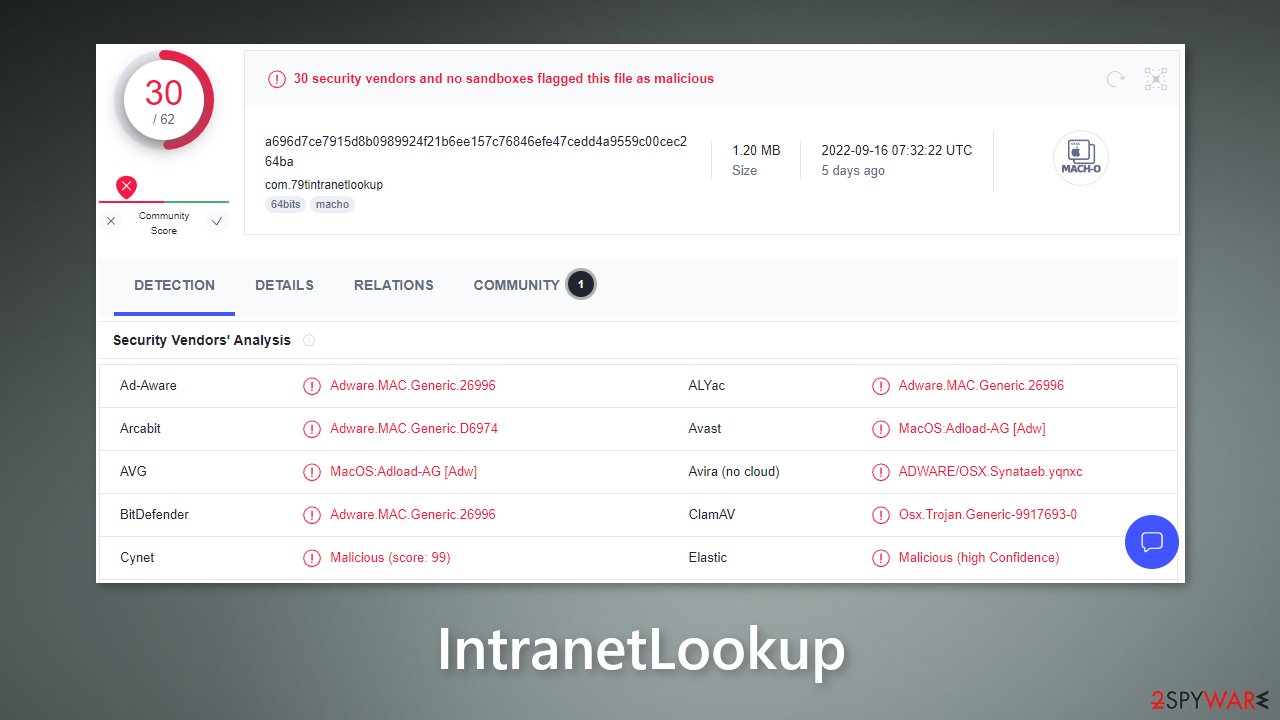Click the info icon beside Security Vendors' Analysis
Screen dimensions: 1280x720
click(309, 340)
